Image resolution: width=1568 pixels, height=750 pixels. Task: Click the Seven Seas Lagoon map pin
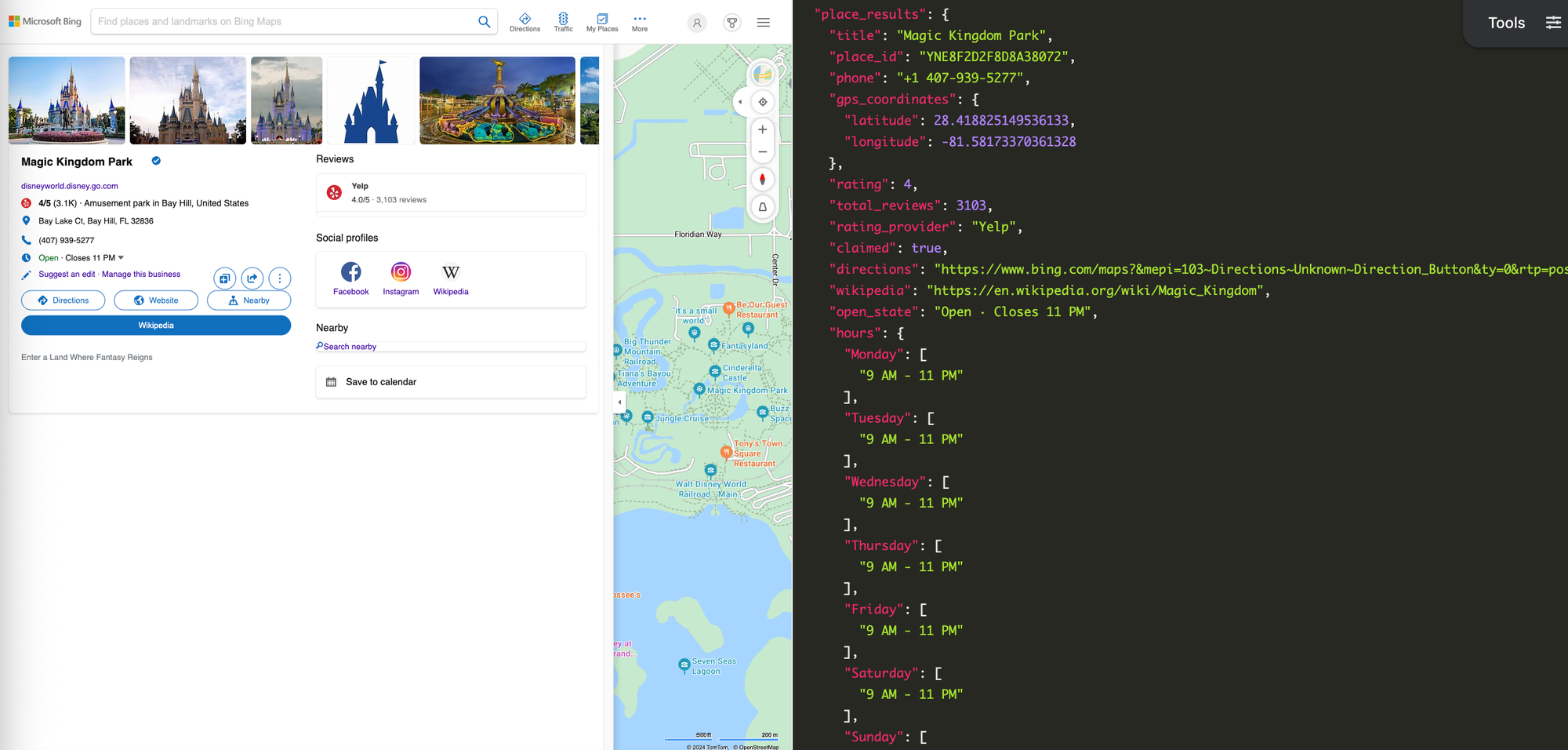pyautogui.click(x=684, y=665)
